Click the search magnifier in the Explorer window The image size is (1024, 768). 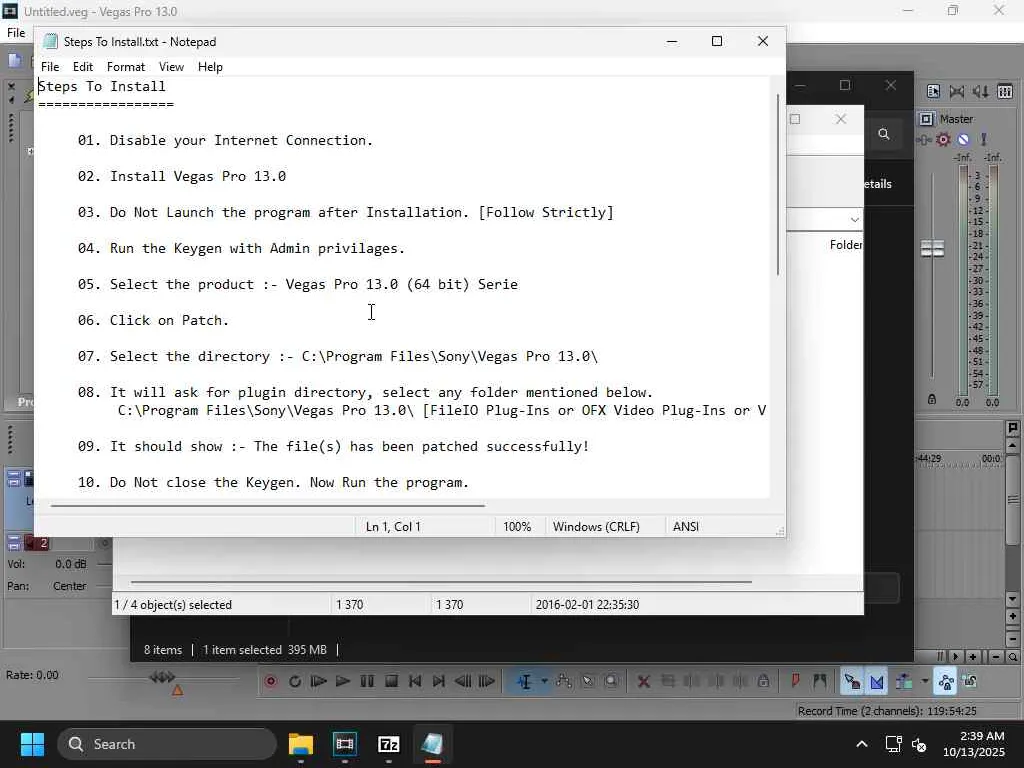pos(884,134)
